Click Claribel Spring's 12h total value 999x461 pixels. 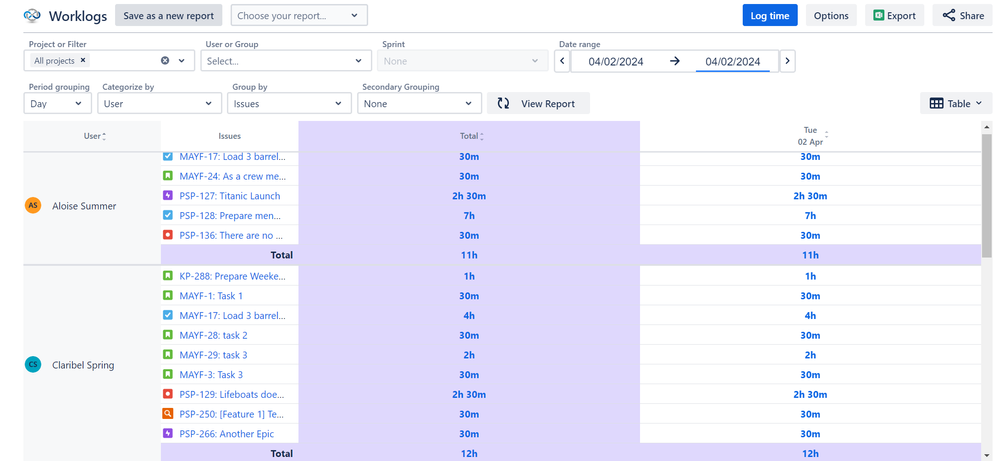coord(469,453)
